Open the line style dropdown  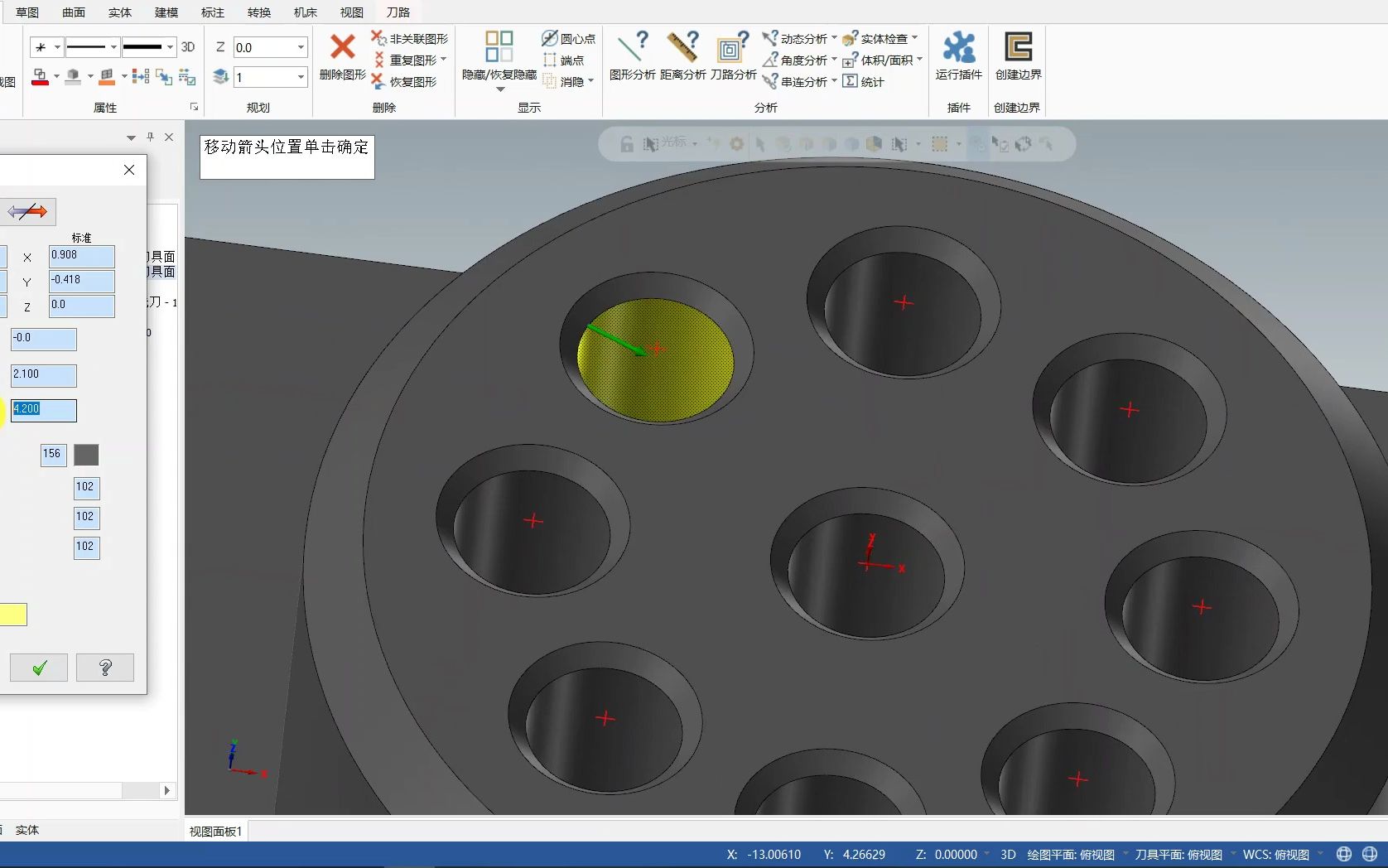tap(113, 47)
